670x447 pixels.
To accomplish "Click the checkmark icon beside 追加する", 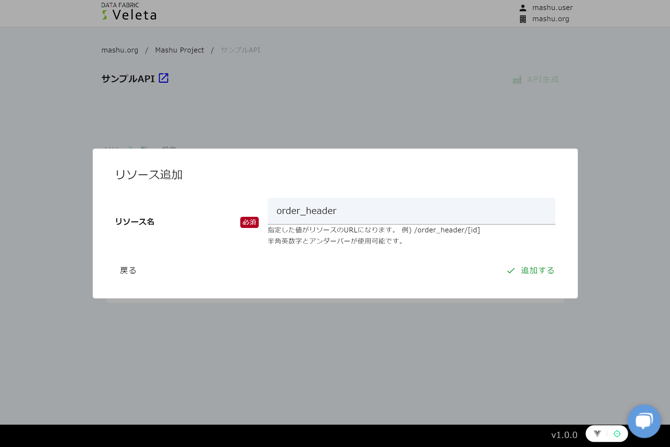I will coord(510,271).
